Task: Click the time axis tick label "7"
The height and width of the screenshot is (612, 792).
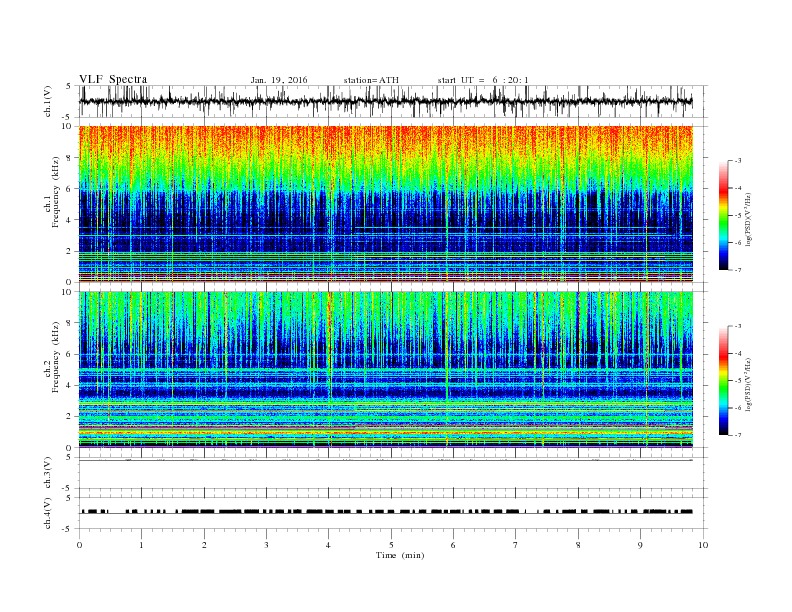Action: pyautogui.click(x=516, y=545)
